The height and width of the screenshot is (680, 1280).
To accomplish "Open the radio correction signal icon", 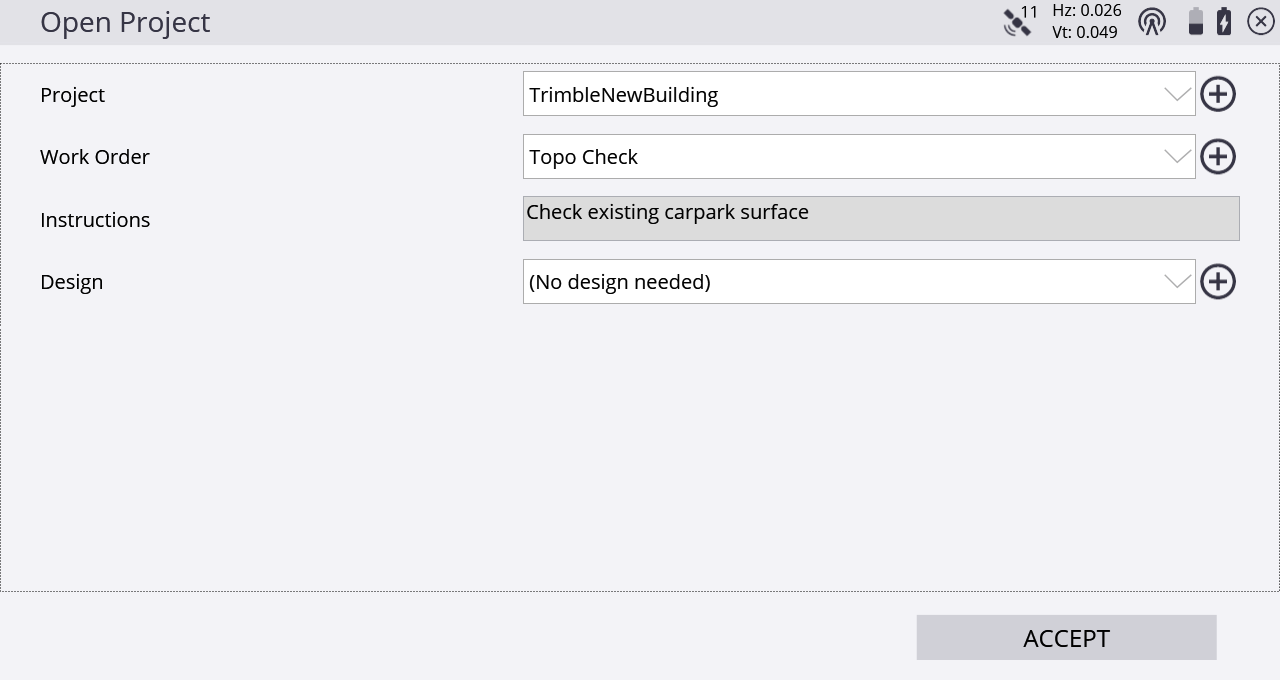I will (x=1152, y=21).
